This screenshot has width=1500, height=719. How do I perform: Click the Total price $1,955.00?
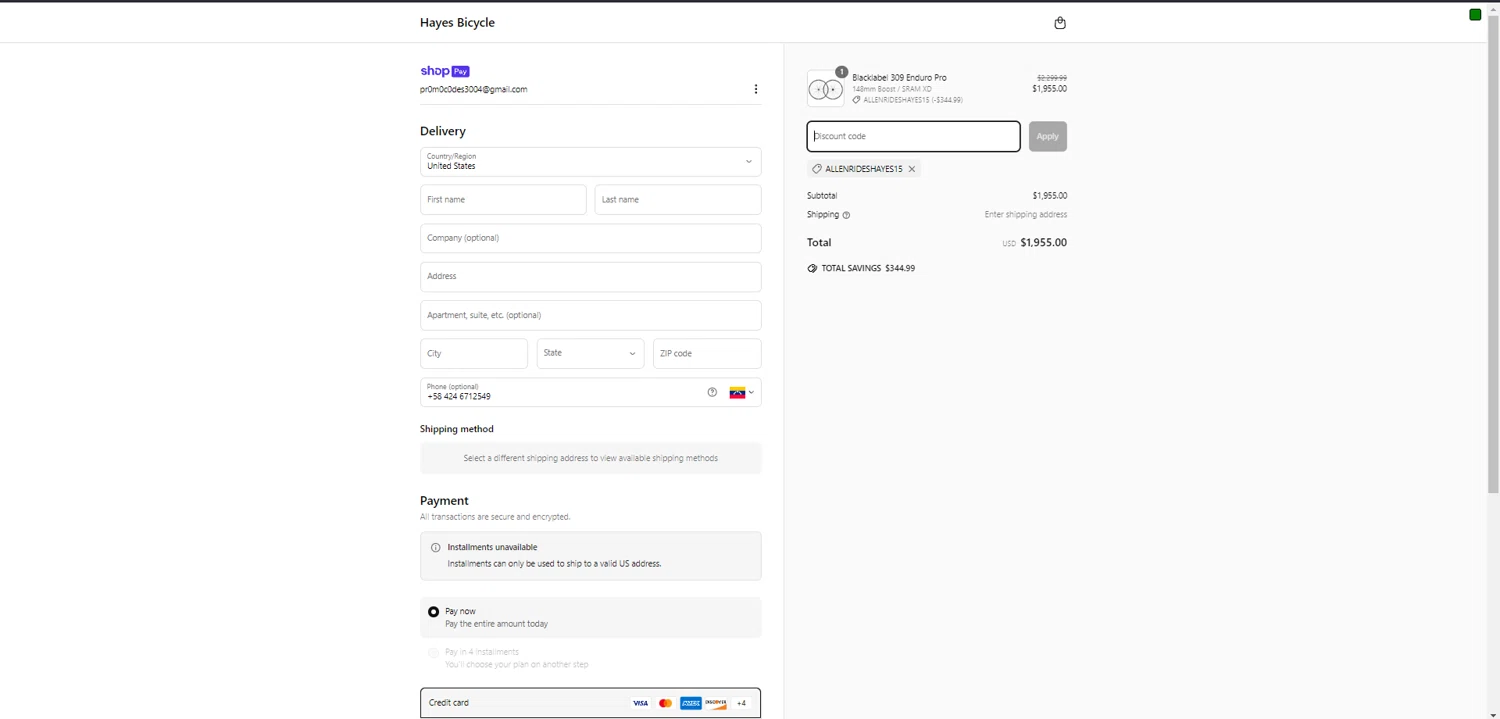point(1043,242)
